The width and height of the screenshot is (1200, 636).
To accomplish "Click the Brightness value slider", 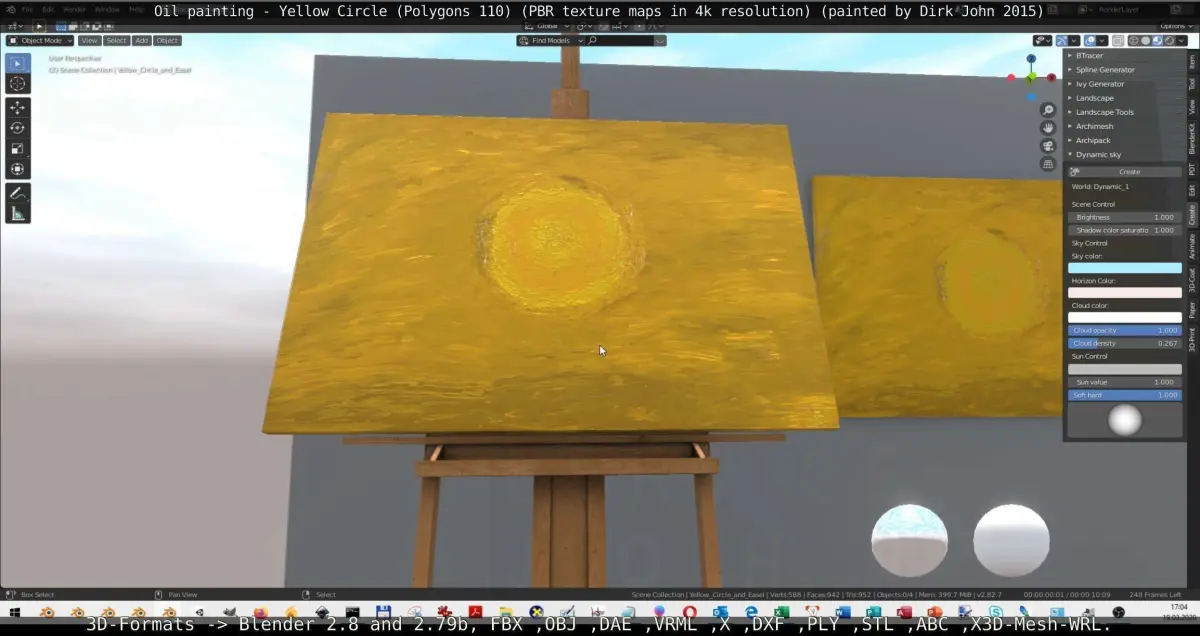I will click(1125, 217).
